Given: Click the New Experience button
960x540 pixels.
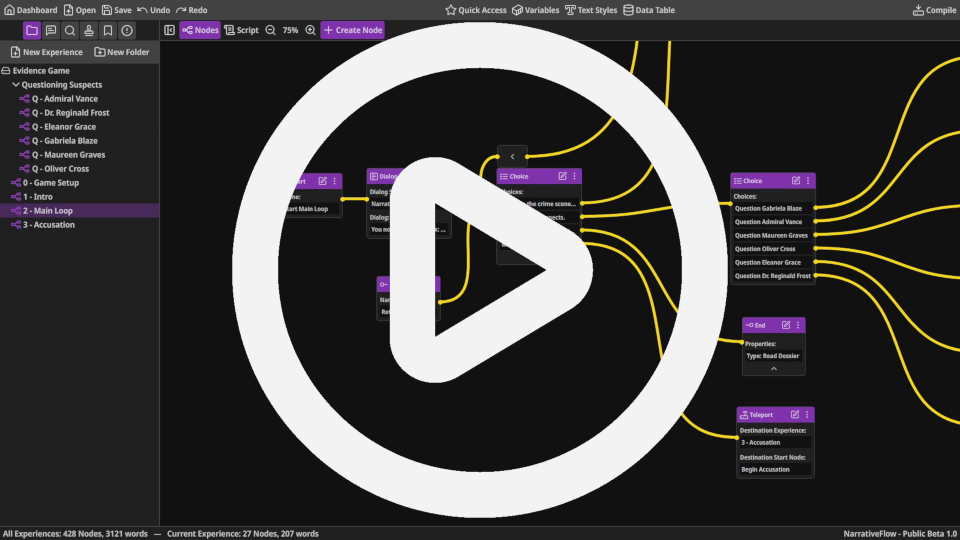Looking at the screenshot, I should 46,52.
